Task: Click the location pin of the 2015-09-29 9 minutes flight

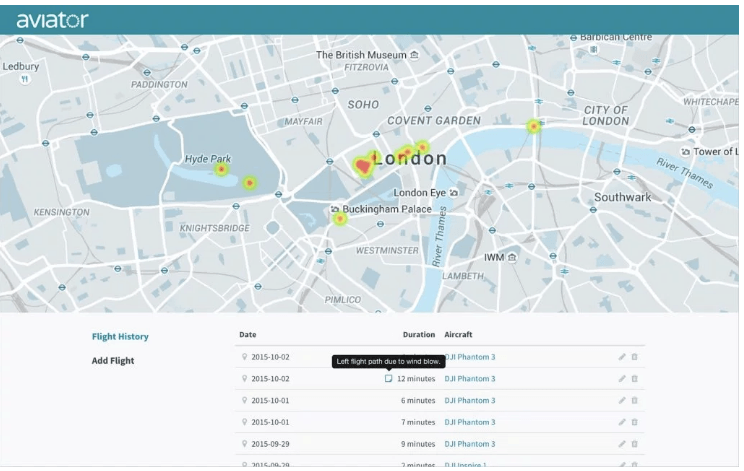Action: tap(244, 444)
